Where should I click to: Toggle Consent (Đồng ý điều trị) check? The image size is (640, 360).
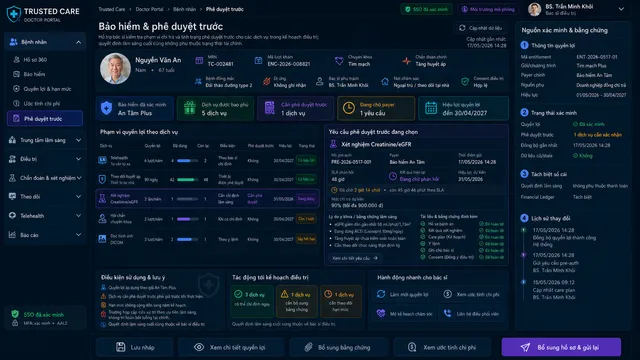tap(423, 257)
